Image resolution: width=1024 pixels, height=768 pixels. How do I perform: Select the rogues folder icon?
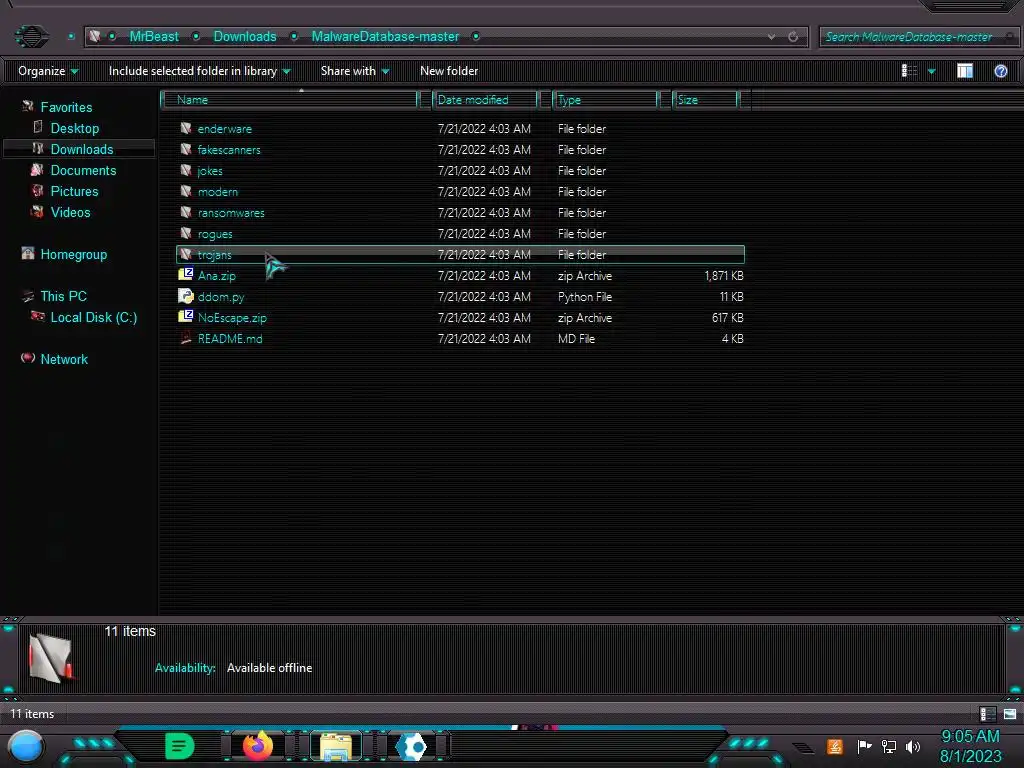point(186,233)
